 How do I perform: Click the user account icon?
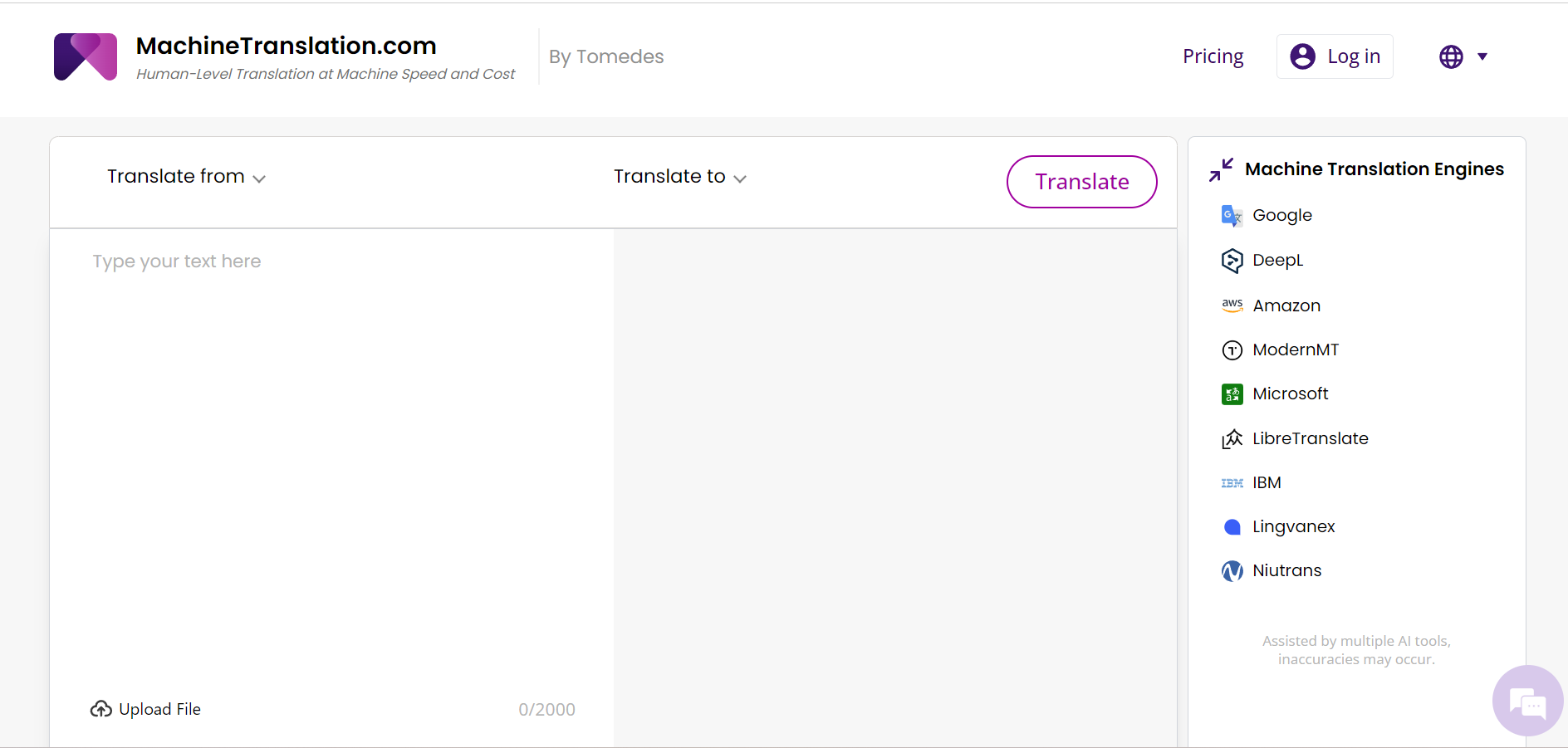(x=1303, y=56)
